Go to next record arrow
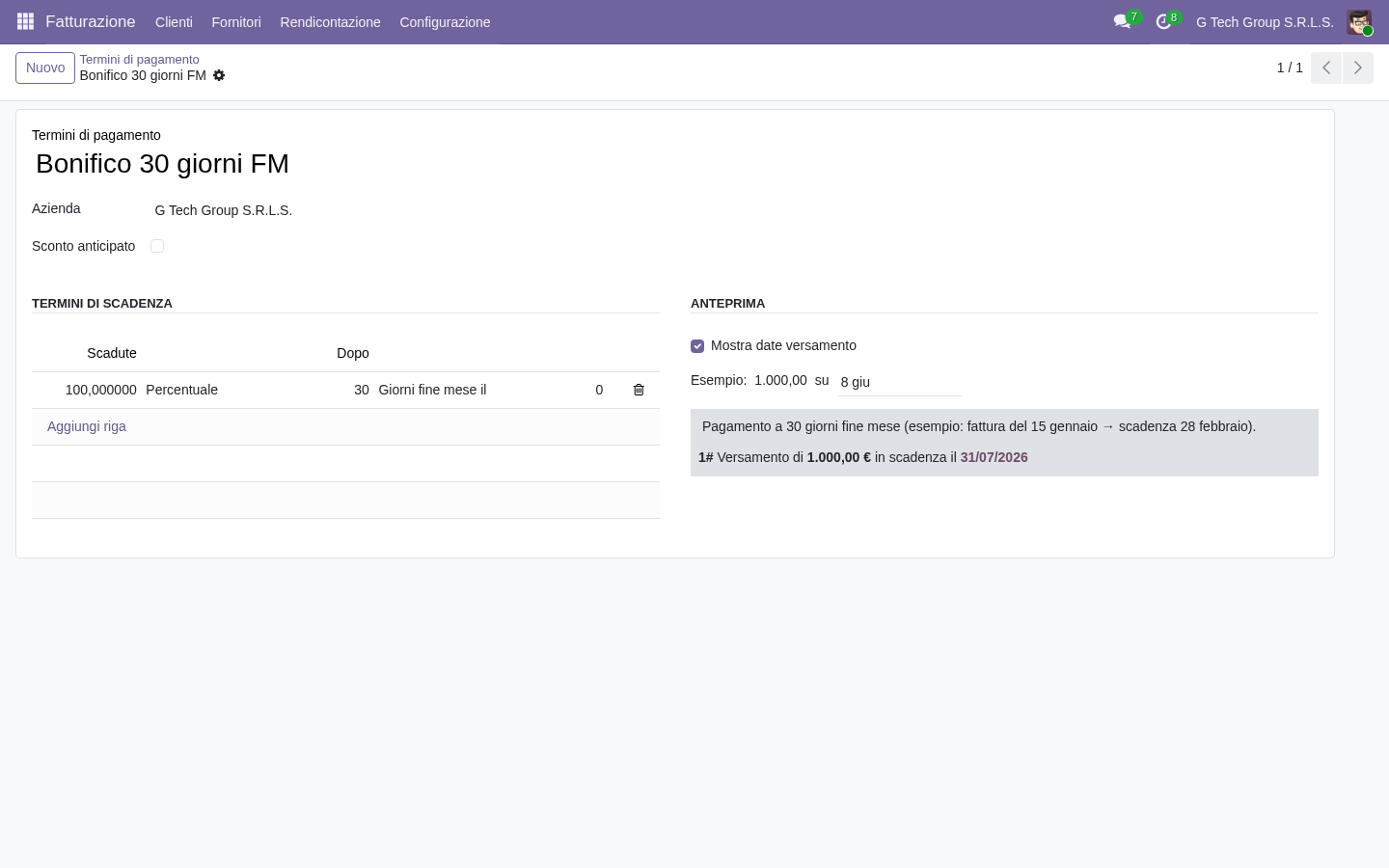 pos(1357,68)
